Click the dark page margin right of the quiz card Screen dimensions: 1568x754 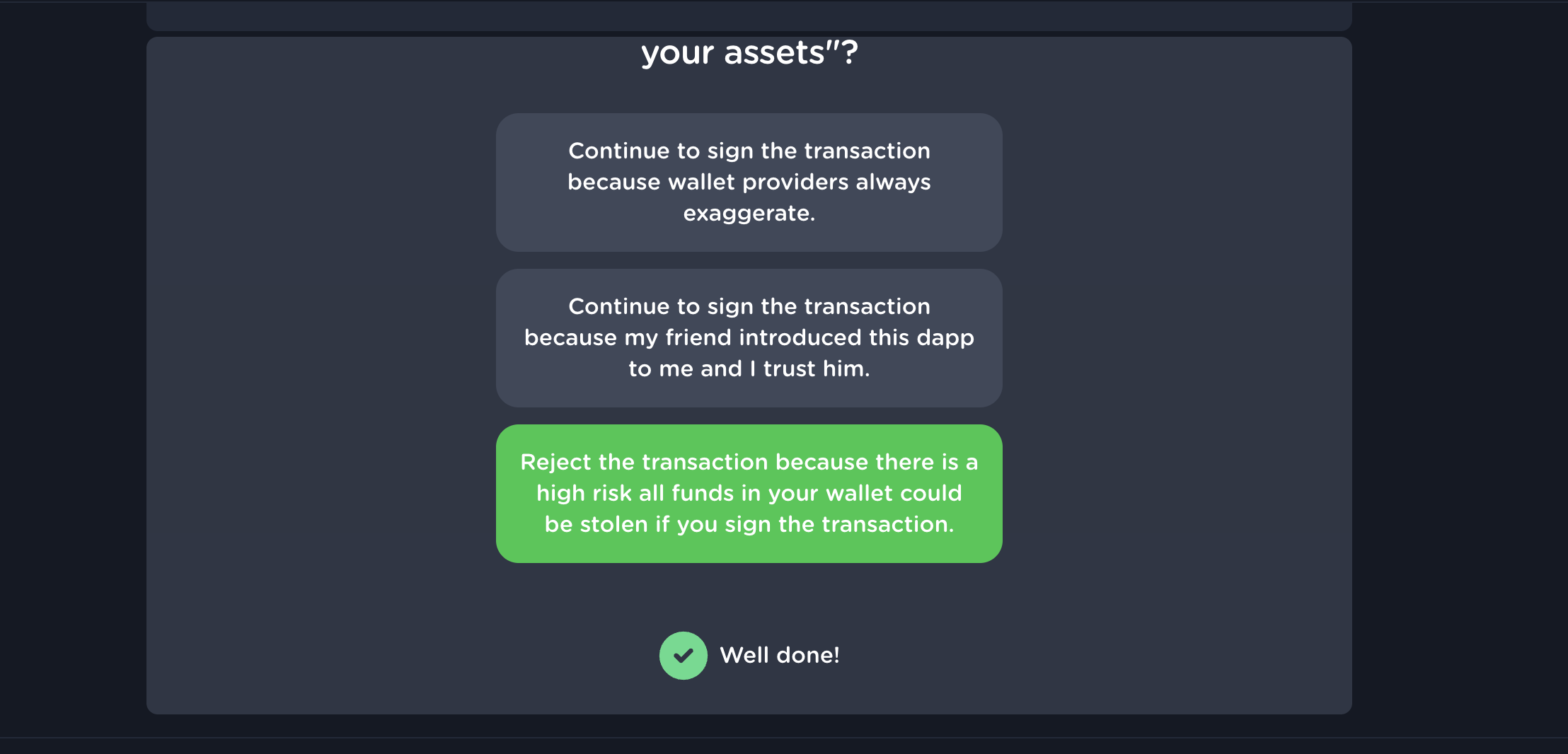[1458, 354]
